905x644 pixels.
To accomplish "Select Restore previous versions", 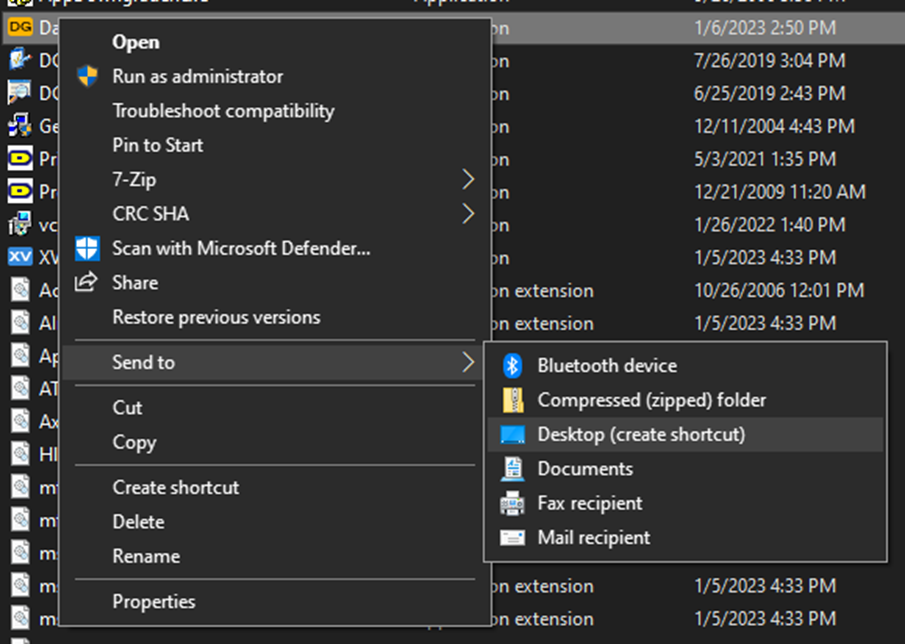I will [x=216, y=317].
